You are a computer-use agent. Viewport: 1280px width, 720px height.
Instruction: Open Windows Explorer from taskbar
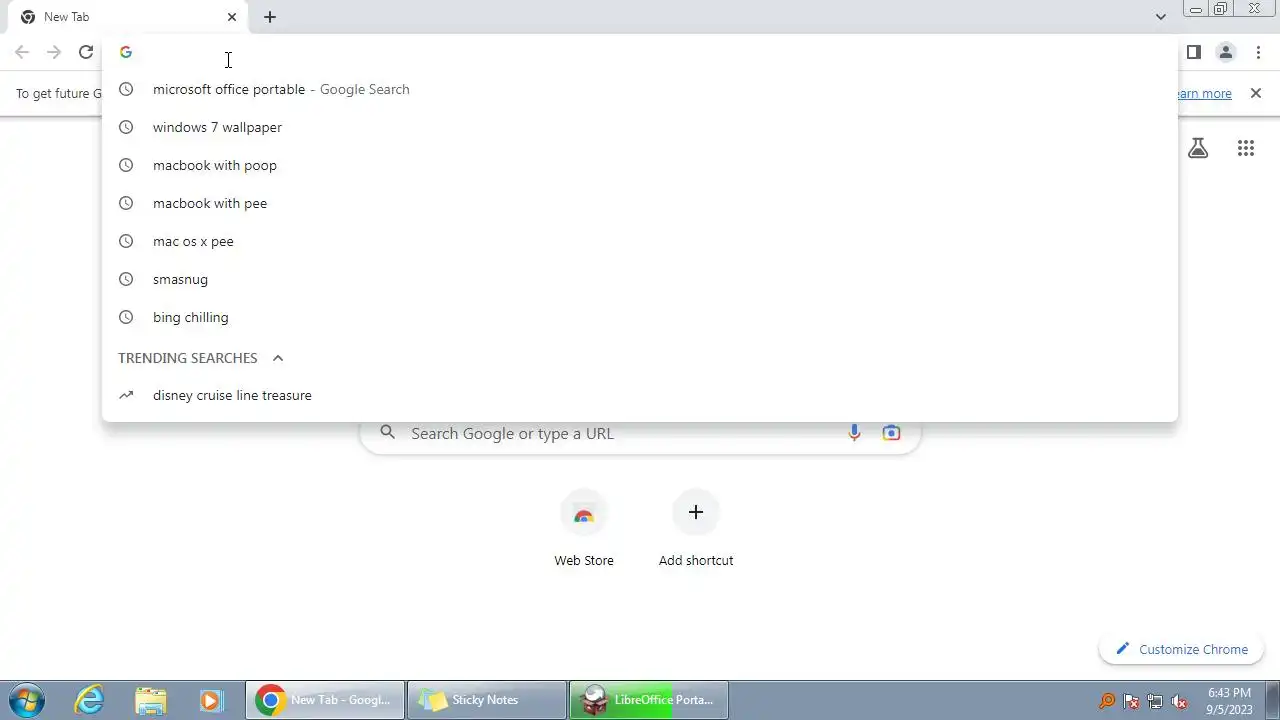point(150,700)
